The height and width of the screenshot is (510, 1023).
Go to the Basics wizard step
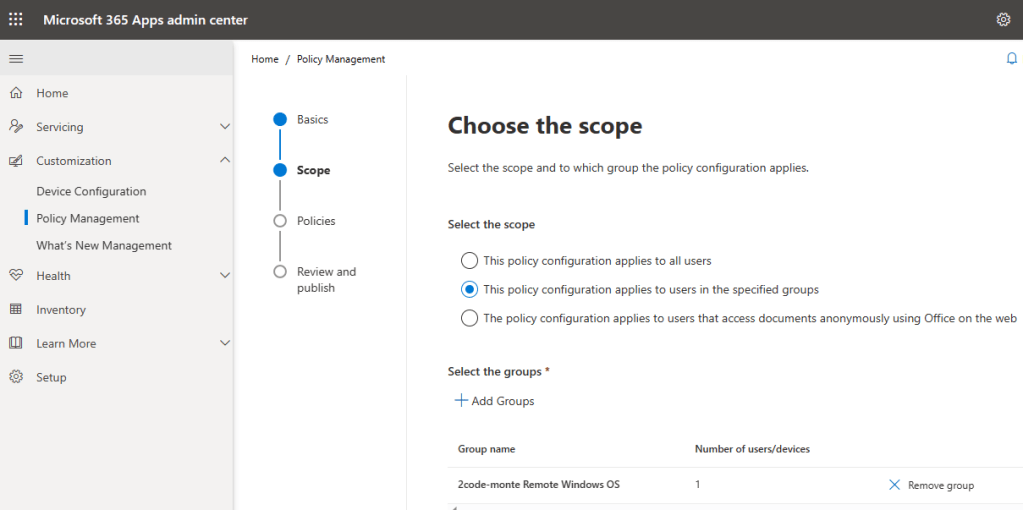tap(312, 119)
